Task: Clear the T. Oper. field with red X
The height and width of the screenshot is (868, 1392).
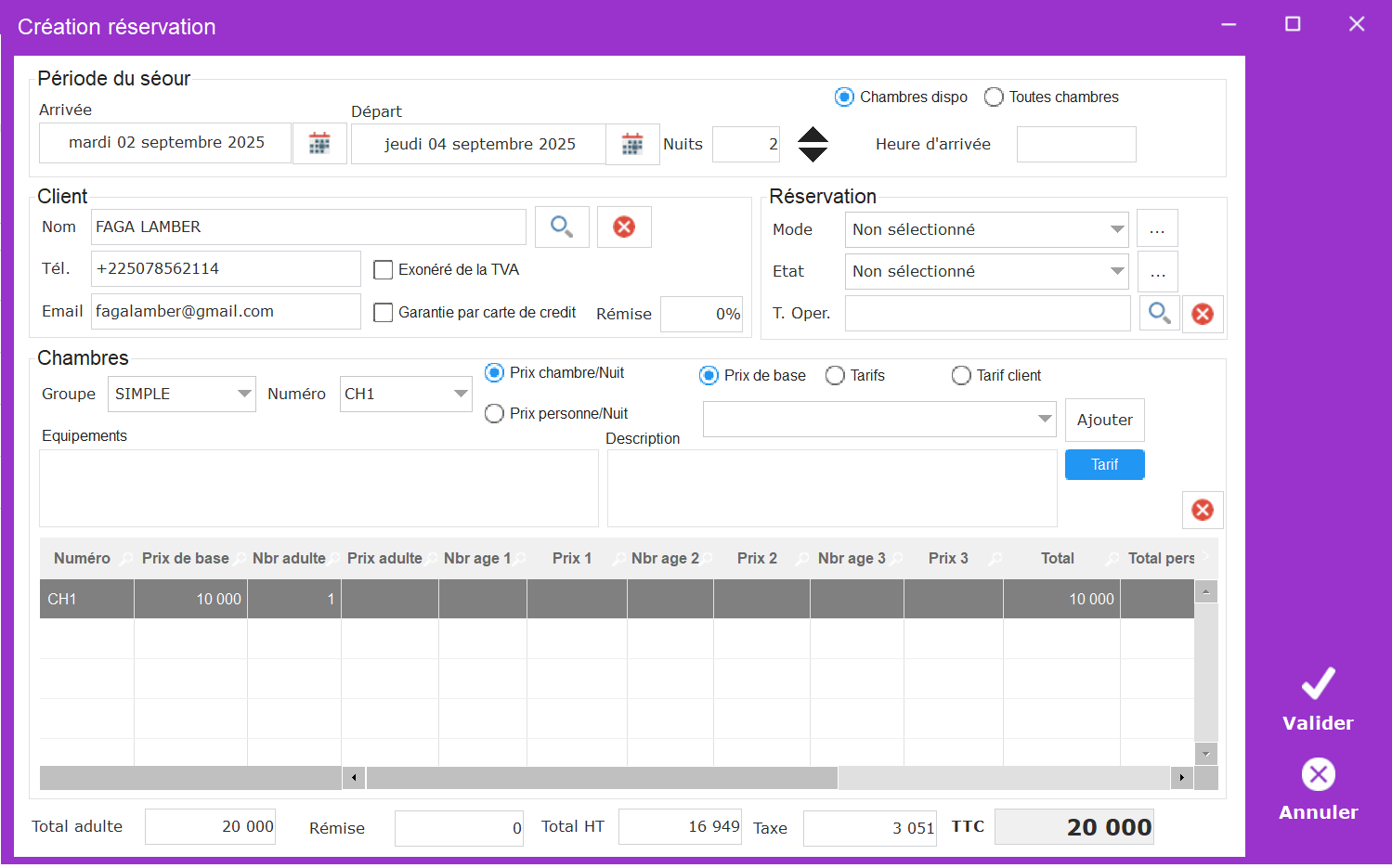Action: [x=1203, y=314]
